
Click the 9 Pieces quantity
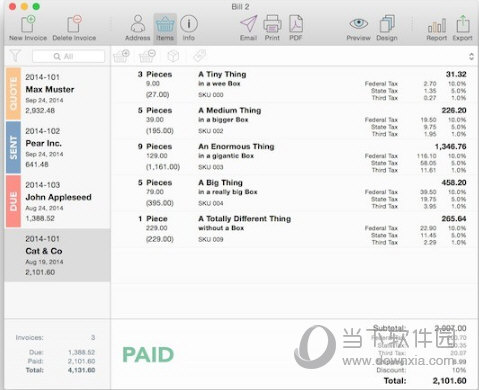(x=155, y=146)
